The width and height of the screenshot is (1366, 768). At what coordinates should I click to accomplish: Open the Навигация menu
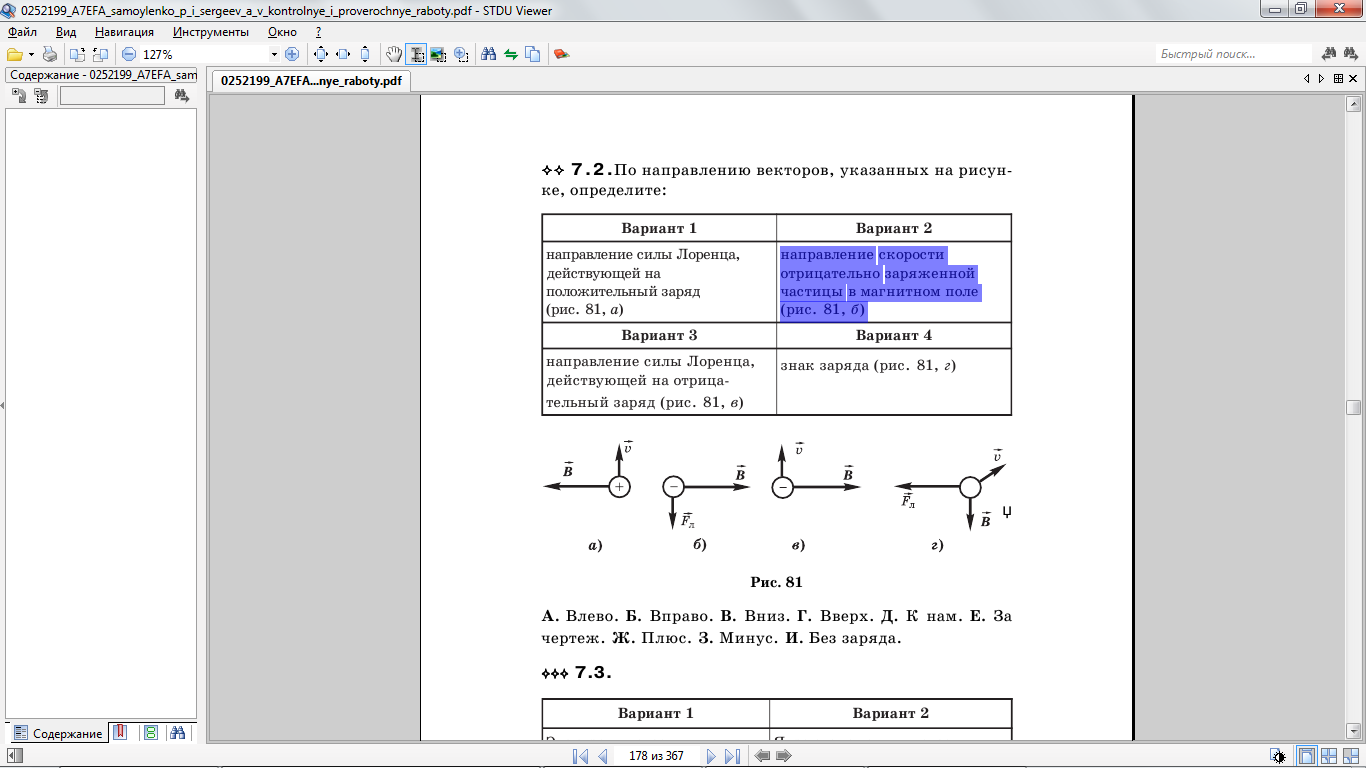[x=124, y=32]
